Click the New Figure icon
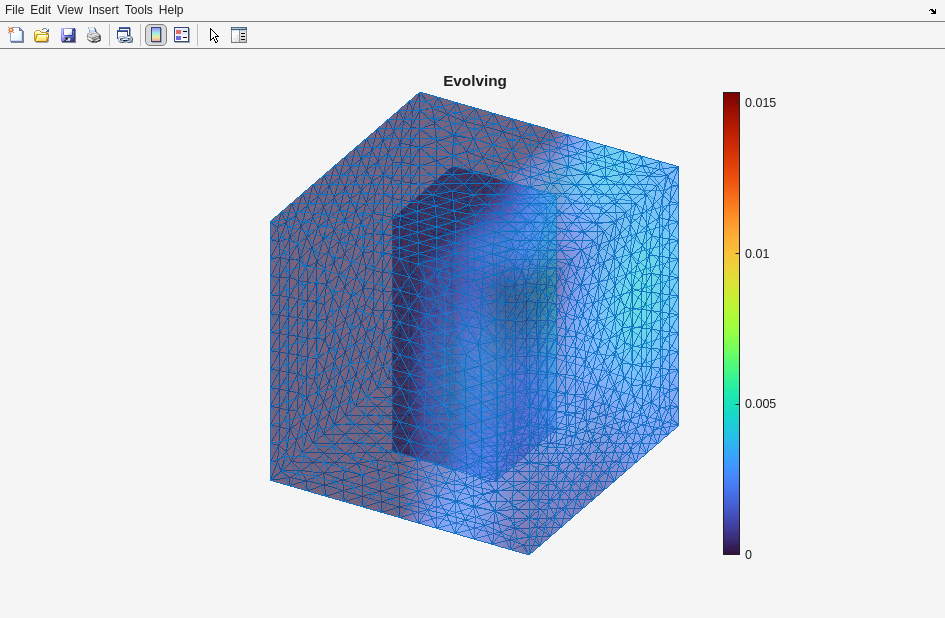This screenshot has width=945, height=618. point(16,35)
